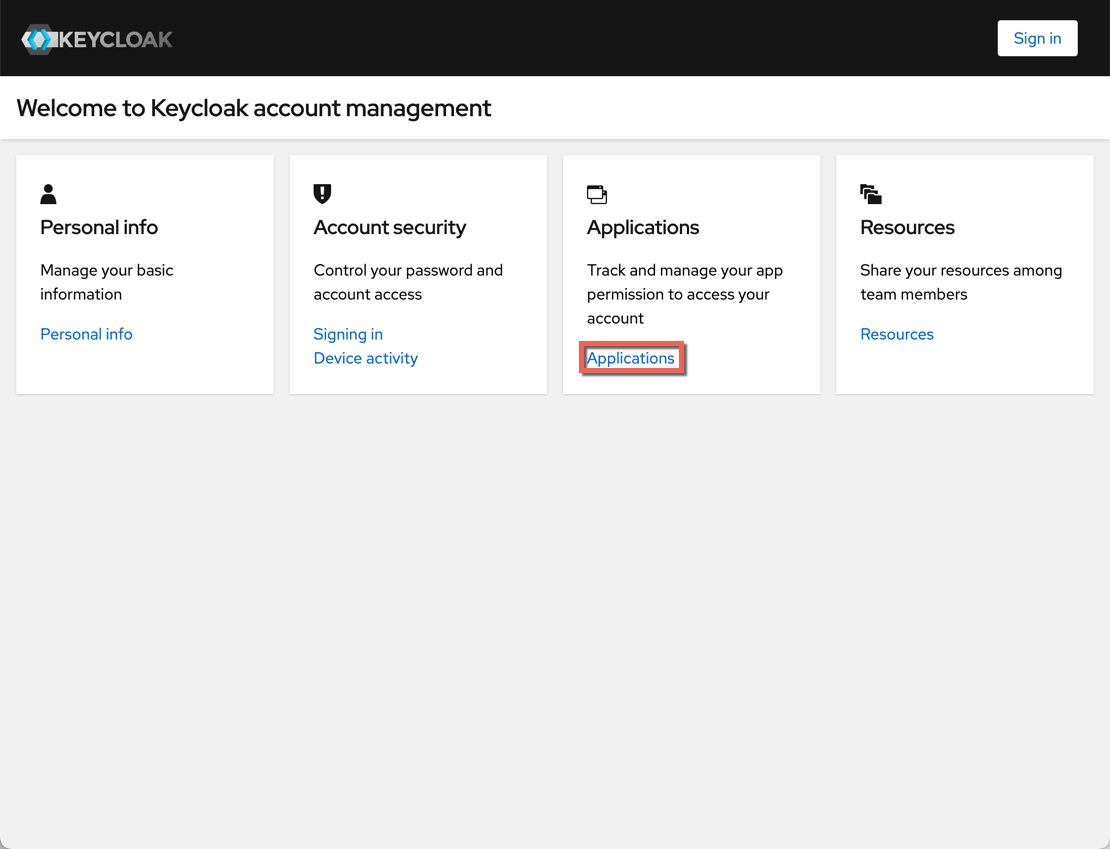Screen dimensions: 1110x849
Task: Select the Applications card heading
Action: tap(643, 227)
